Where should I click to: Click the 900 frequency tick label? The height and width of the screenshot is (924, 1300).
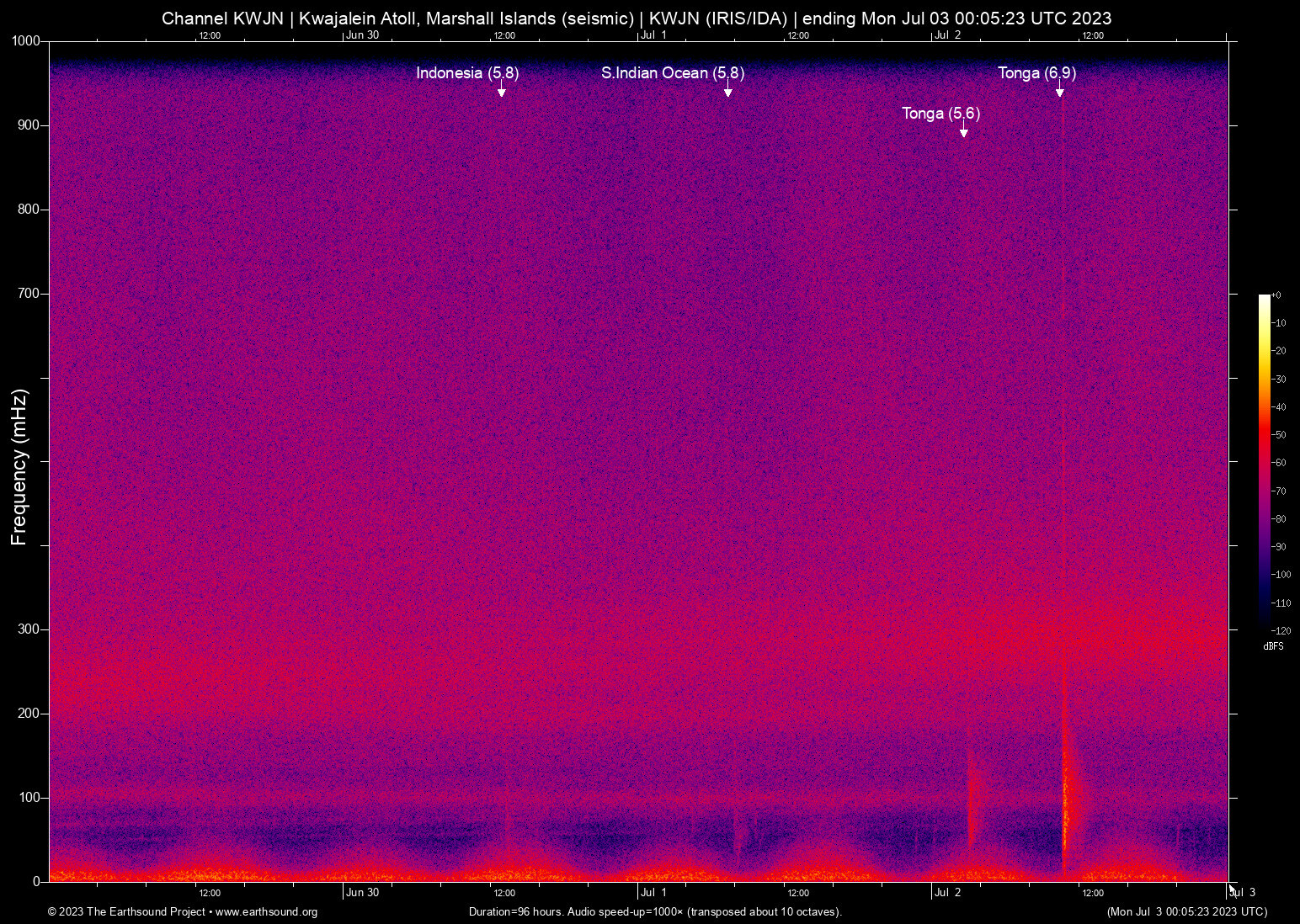[x=29, y=125]
